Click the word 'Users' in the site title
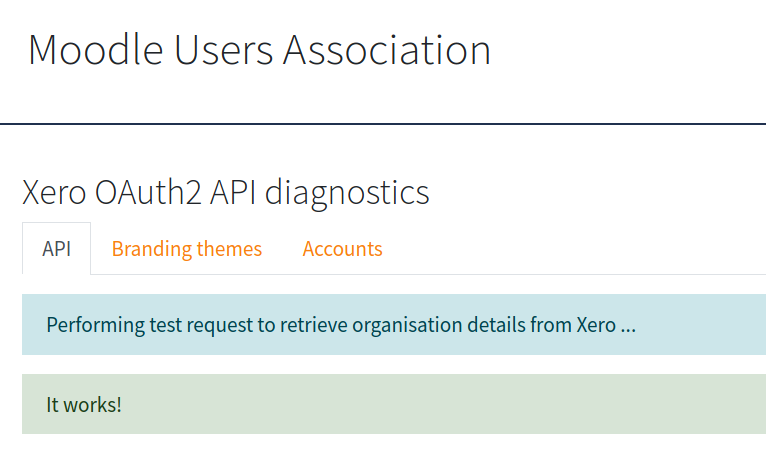Screen dimensions: 766x463 click(223, 50)
